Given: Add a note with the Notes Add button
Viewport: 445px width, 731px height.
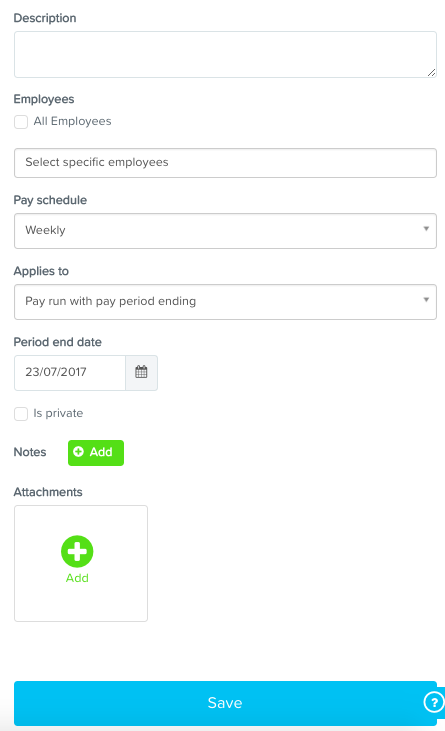Looking at the screenshot, I should (x=96, y=453).
